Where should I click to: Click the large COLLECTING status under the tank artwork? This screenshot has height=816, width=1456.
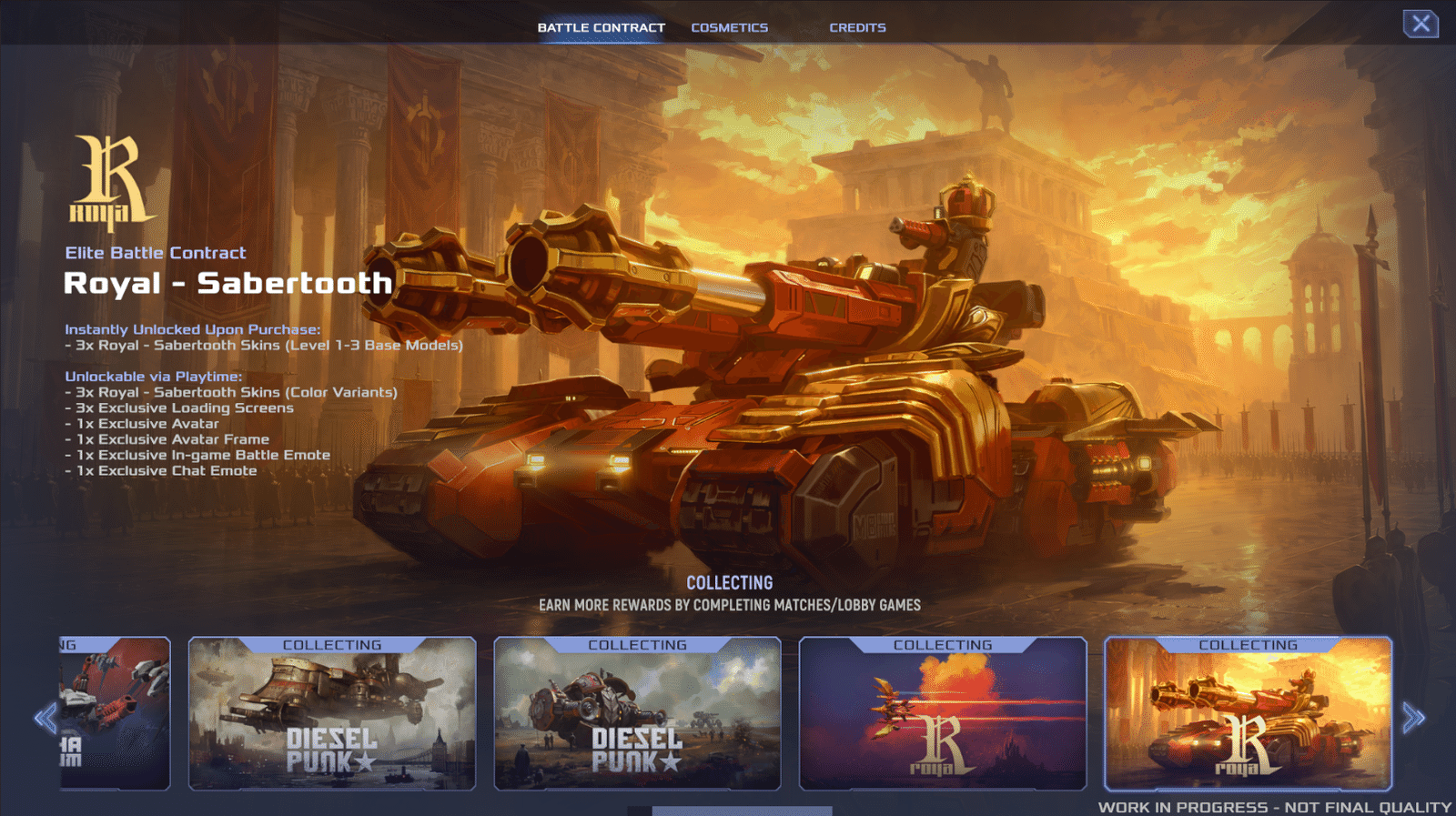[730, 583]
